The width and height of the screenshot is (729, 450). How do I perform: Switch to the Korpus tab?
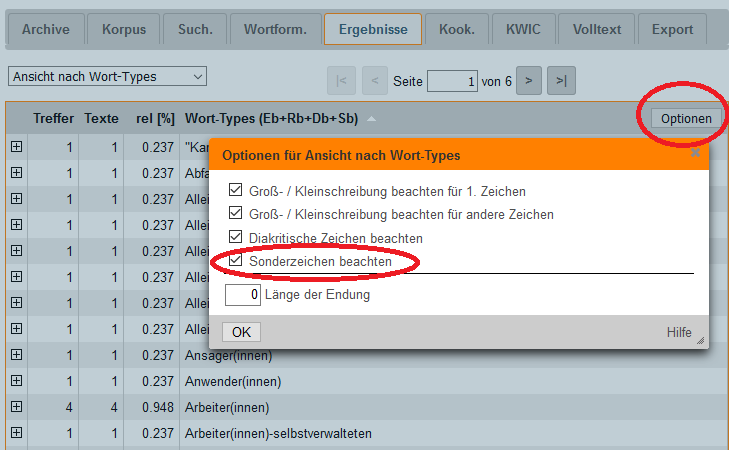[x=124, y=29]
